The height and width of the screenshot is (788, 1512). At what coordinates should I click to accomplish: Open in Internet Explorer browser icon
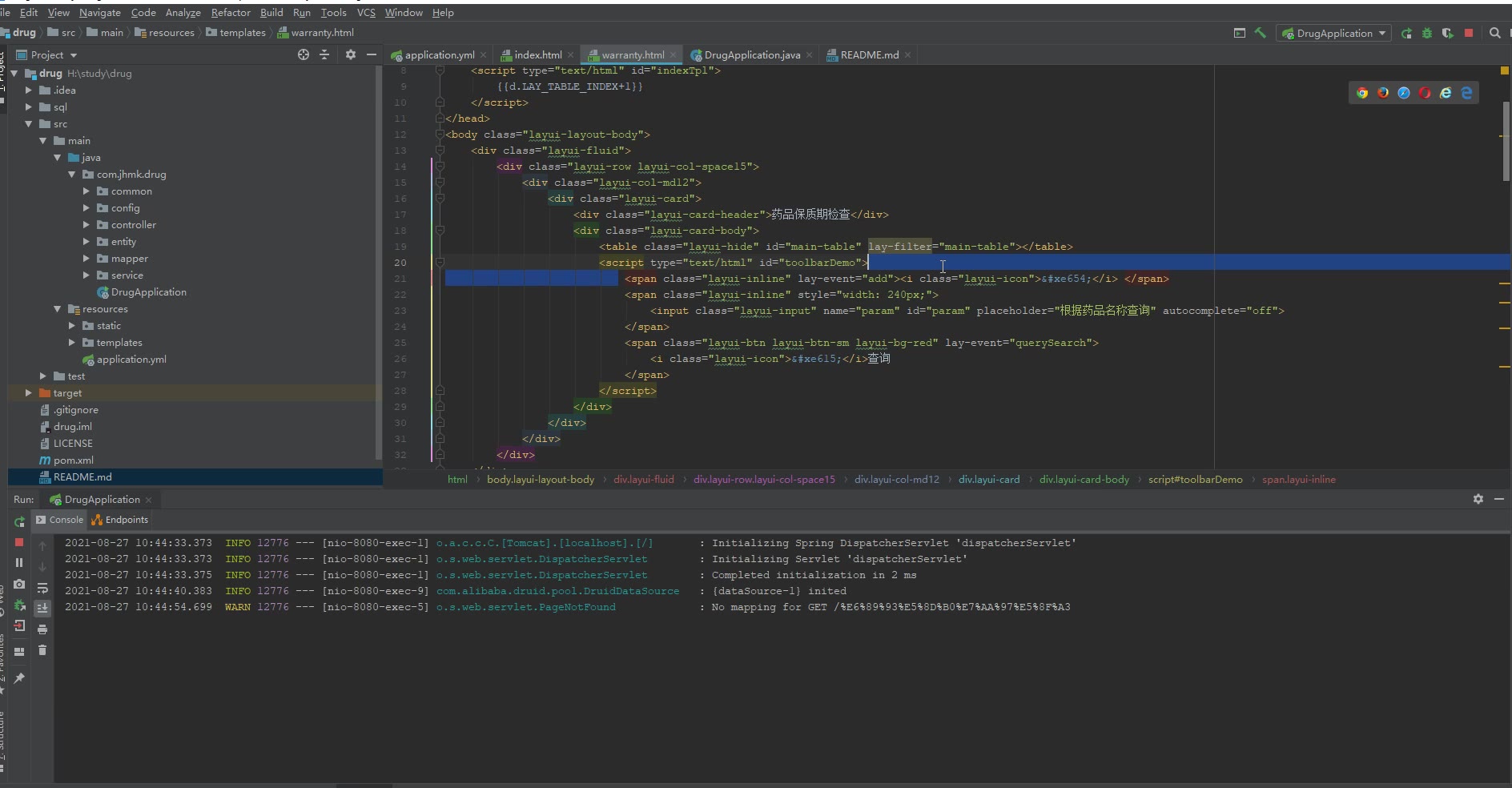pos(1446,93)
